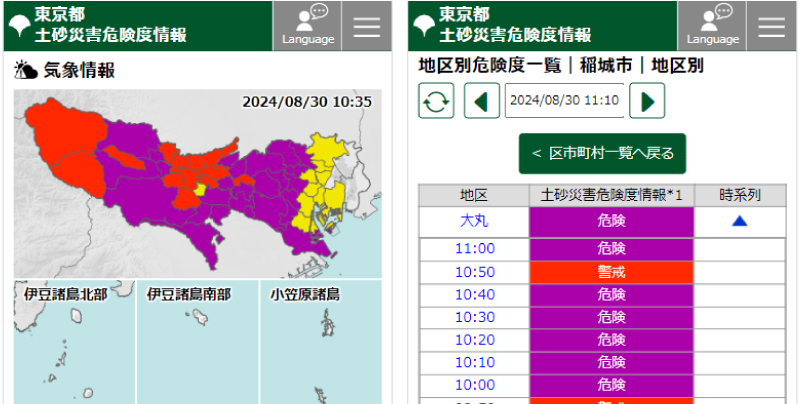This screenshot has height=404, width=800.
Task: Open hamburger menu in left weather panel
Action: pos(367,26)
